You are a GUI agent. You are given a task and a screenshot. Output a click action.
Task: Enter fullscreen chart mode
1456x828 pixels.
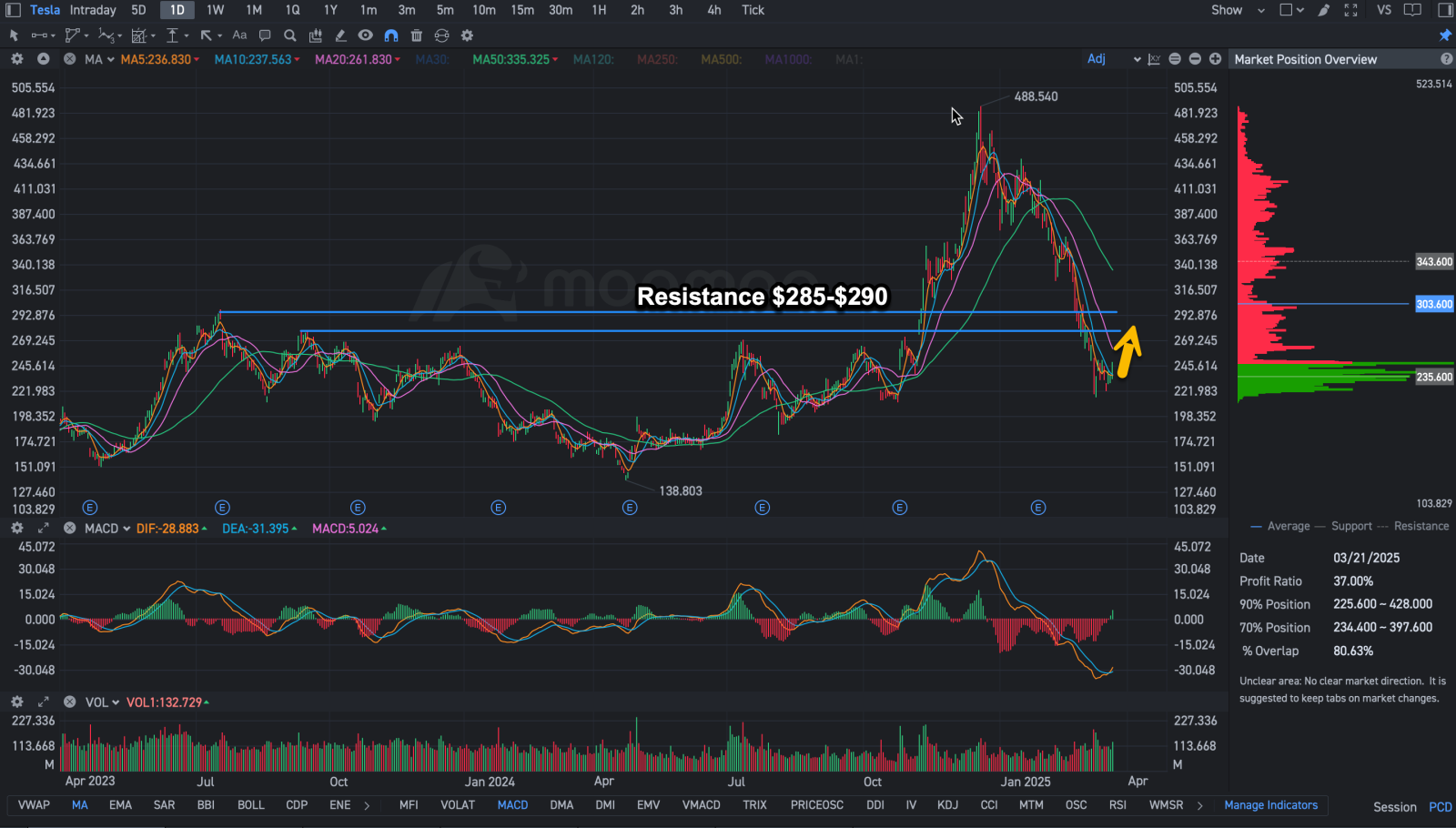[x=1351, y=10]
